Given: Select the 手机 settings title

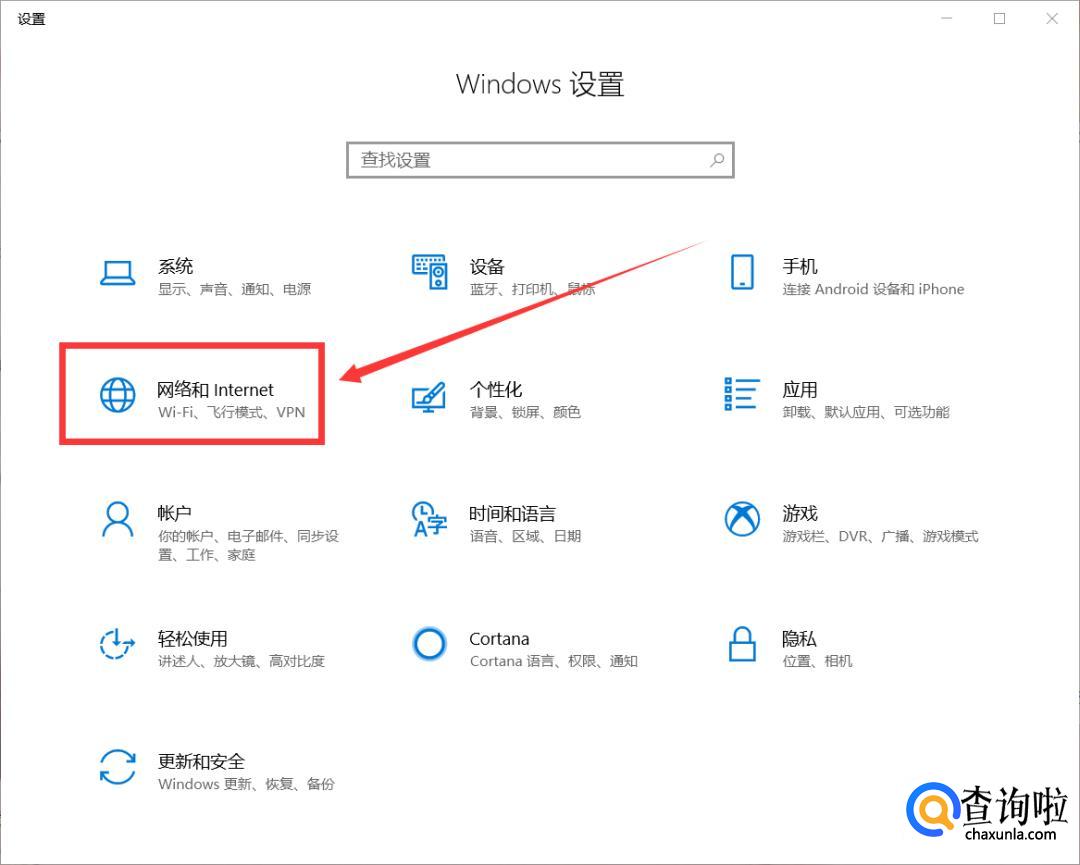Looking at the screenshot, I should coord(800,266).
